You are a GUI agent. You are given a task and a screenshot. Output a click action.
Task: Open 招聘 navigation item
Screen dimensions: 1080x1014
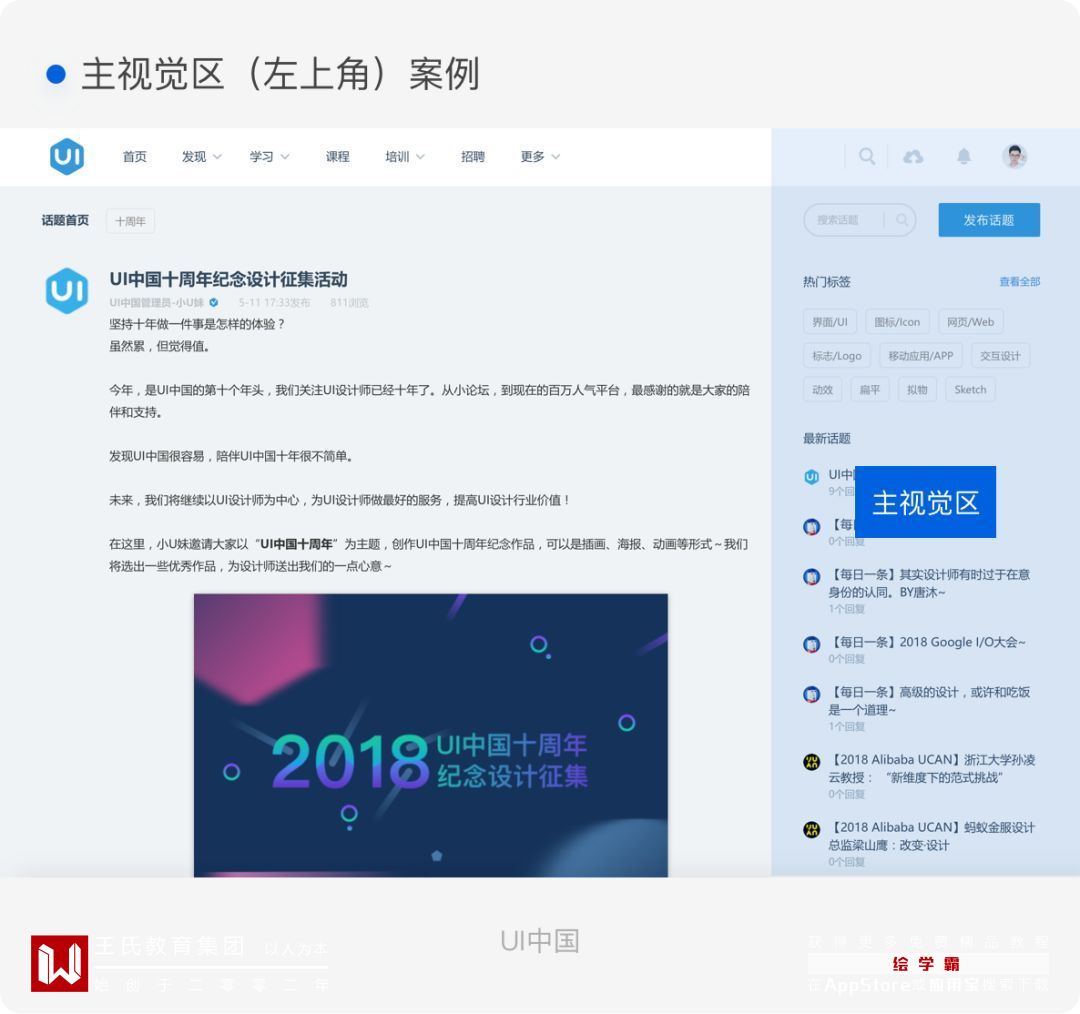tap(472, 157)
